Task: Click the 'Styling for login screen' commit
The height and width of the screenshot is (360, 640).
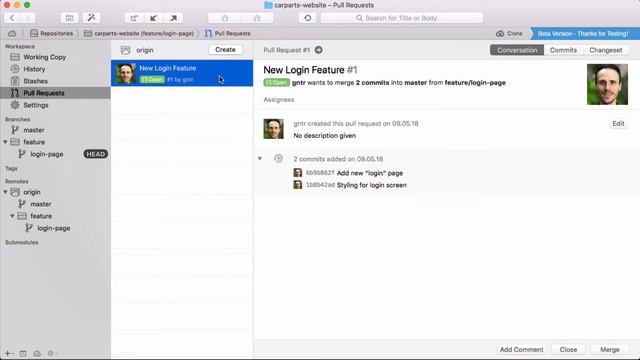Action: [372, 185]
